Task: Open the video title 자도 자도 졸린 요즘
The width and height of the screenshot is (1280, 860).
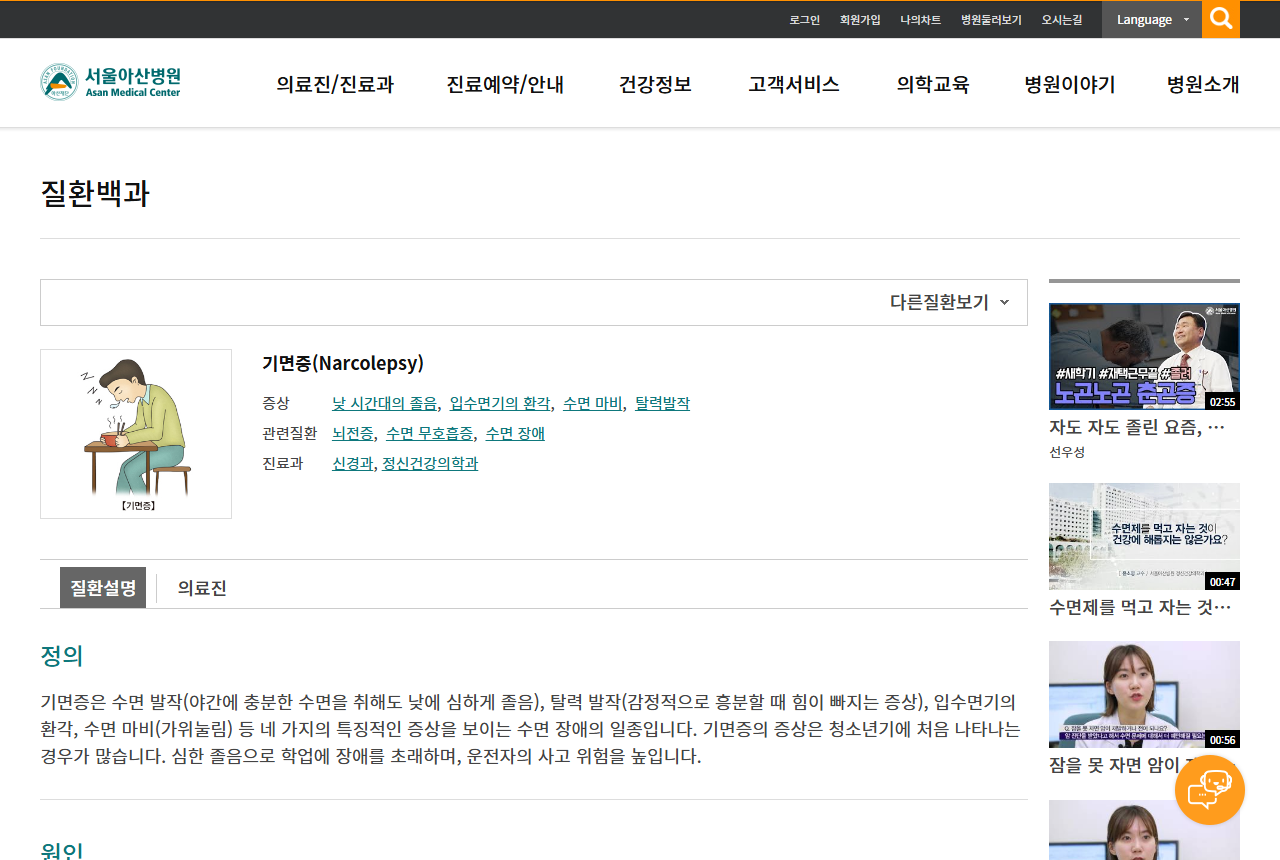Action: pyautogui.click(x=1137, y=427)
